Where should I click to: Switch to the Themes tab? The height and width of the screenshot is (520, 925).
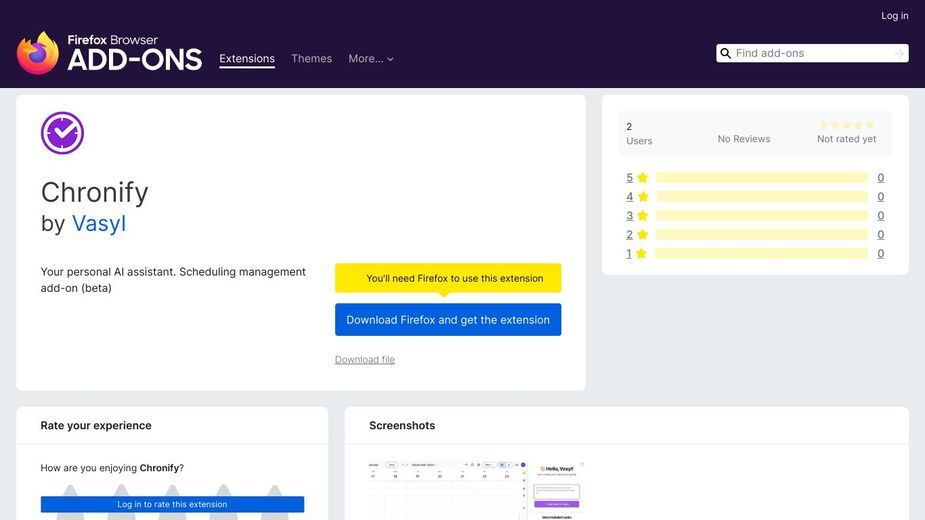point(311,58)
